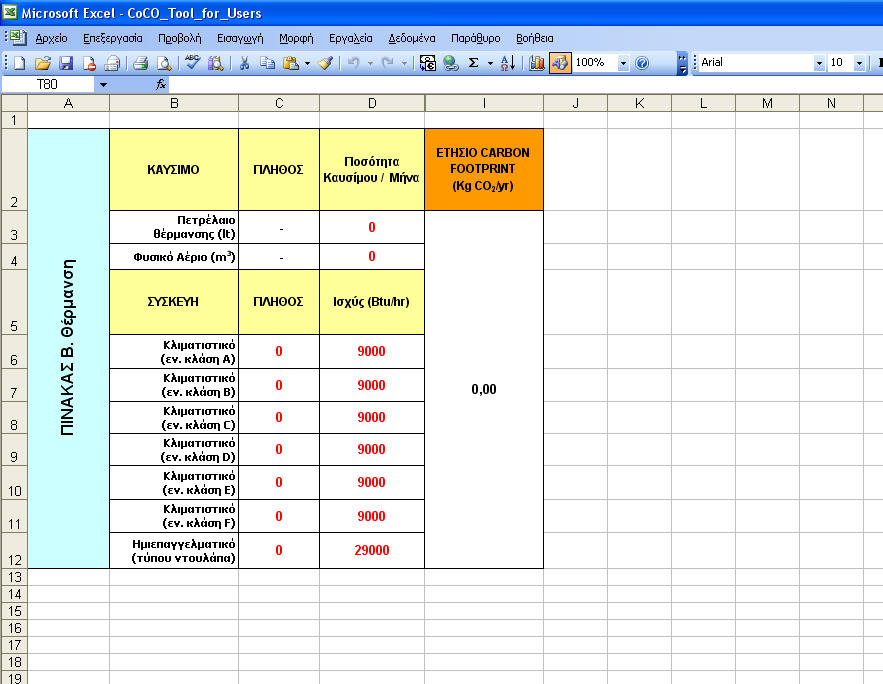Open the Επεξεργασία menu
883x684 pixels.
[113, 38]
